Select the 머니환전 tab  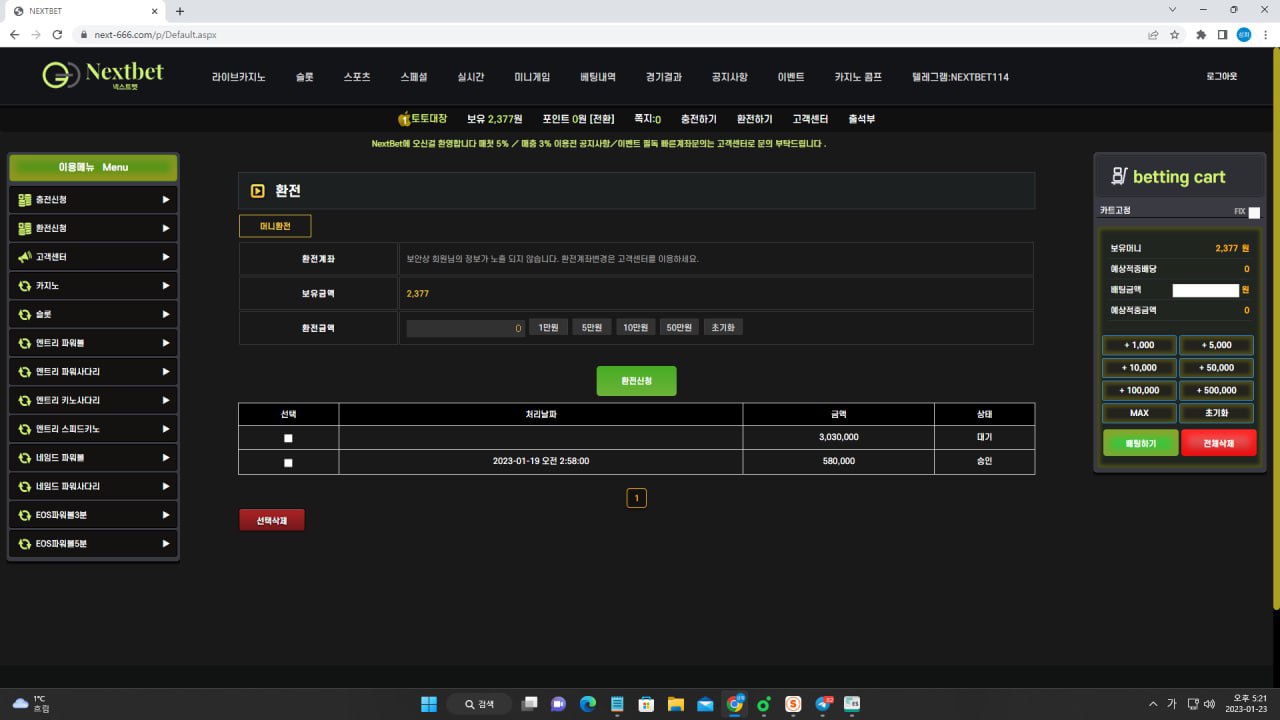coord(275,226)
